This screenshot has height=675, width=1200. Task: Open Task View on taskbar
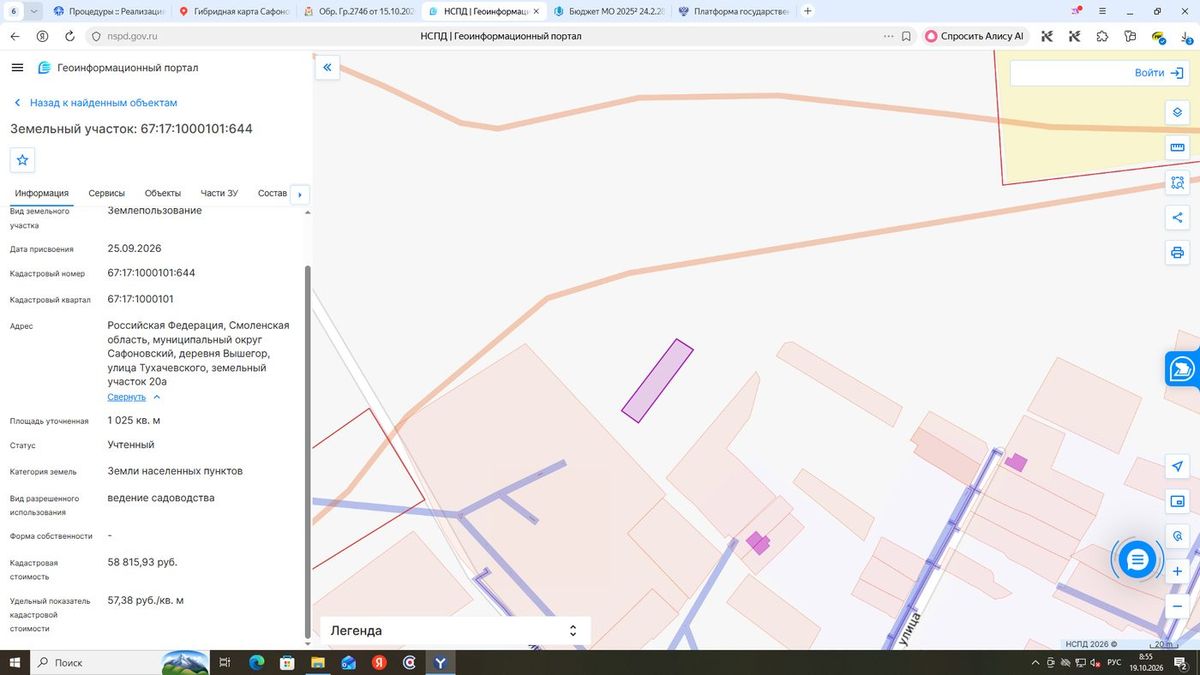coord(225,662)
